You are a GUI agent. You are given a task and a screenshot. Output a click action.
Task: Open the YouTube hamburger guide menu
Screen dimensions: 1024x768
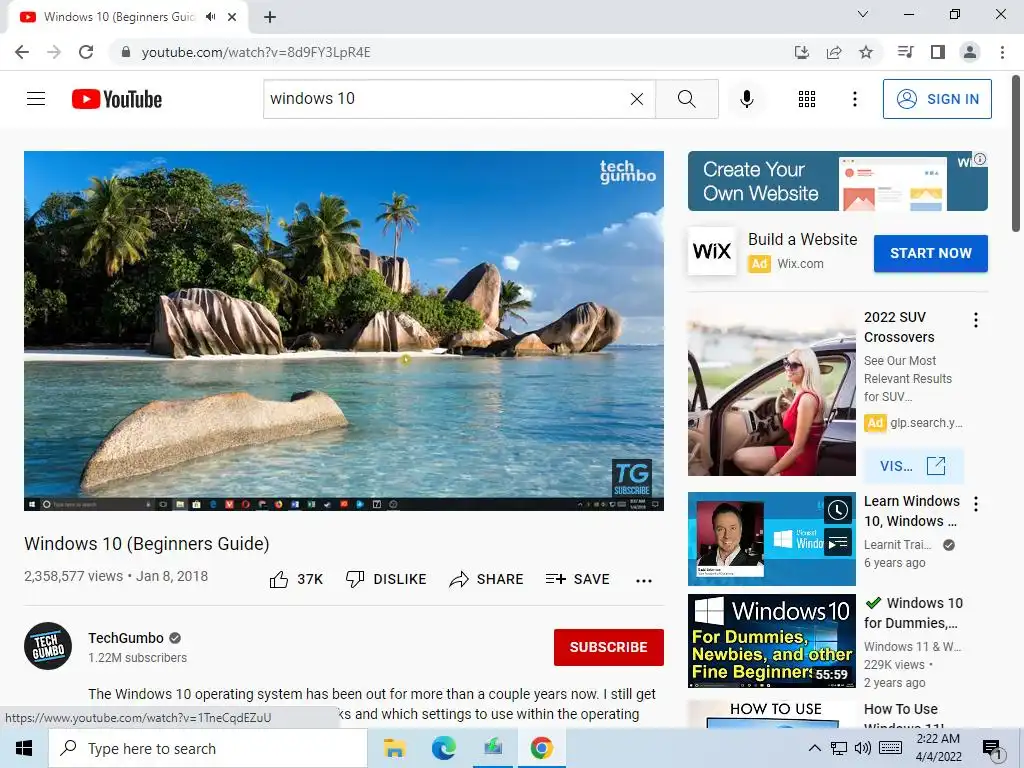pyautogui.click(x=36, y=99)
